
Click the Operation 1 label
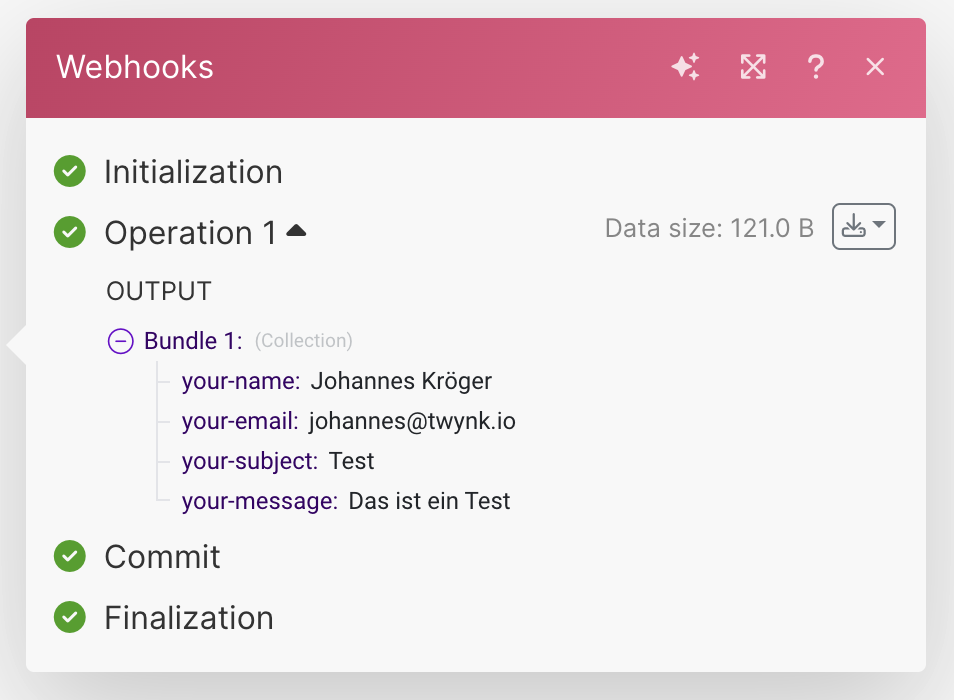pyautogui.click(x=190, y=233)
